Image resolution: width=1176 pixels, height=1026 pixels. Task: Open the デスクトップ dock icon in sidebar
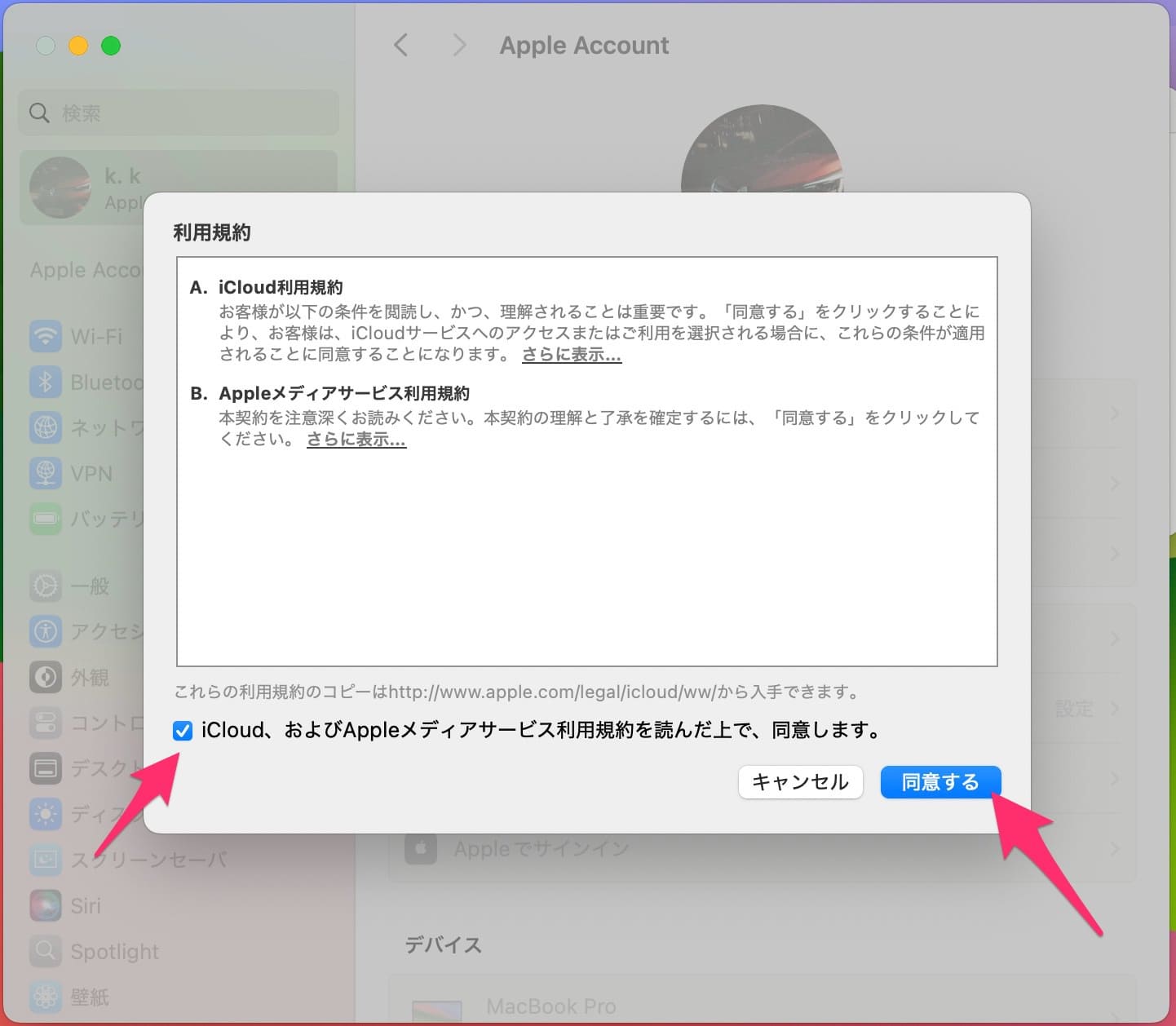(46, 768)
